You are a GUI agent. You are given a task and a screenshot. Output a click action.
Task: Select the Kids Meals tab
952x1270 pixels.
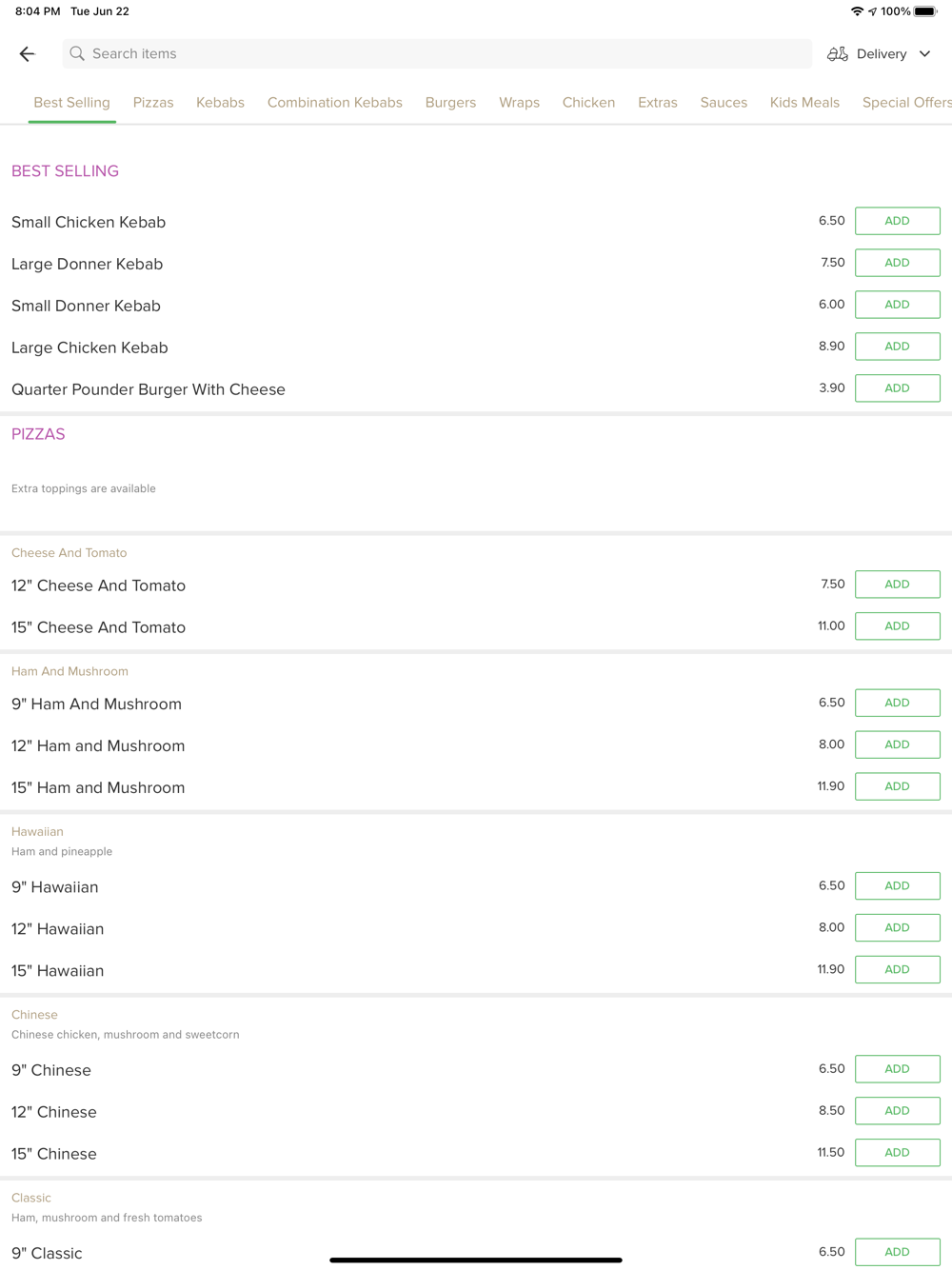pos(804,103)
